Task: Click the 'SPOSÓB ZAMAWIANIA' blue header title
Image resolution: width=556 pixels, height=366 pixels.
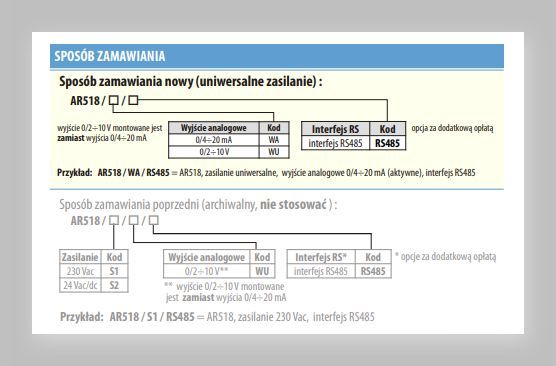Action: (x=110, y=56)
